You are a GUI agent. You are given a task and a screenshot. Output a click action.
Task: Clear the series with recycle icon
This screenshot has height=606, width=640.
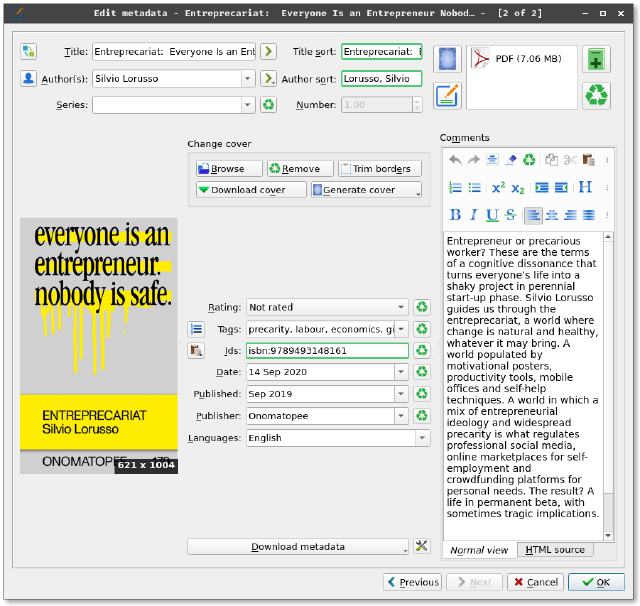[268, 105]
